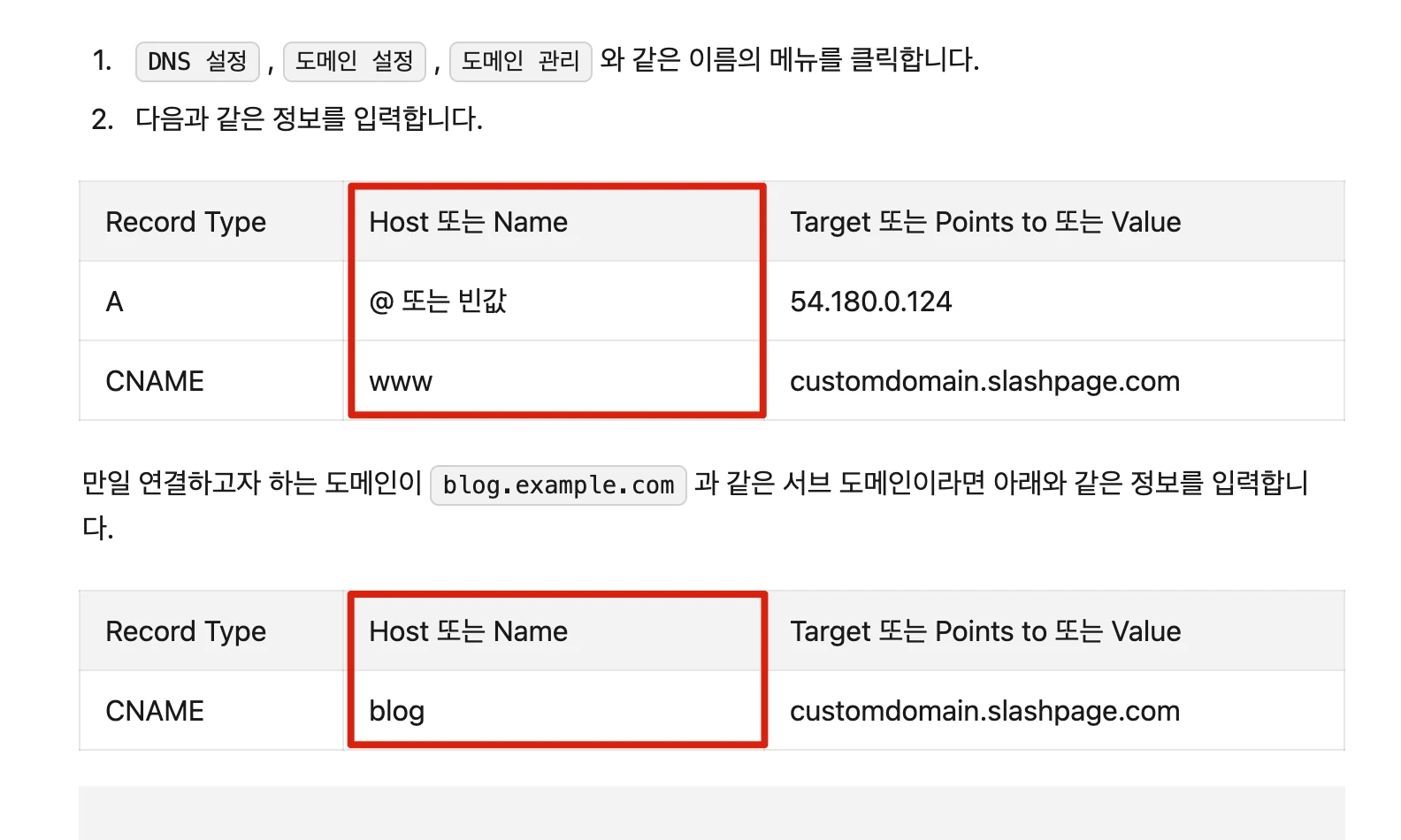Click "Record Type" header in the second table
The height and width of the screenshot is (840, 1401).
pos(186,631)
